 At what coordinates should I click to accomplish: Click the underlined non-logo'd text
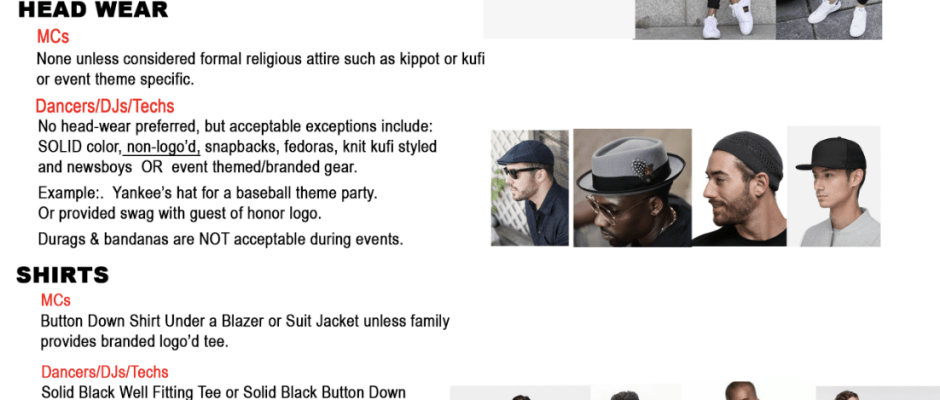163,147
